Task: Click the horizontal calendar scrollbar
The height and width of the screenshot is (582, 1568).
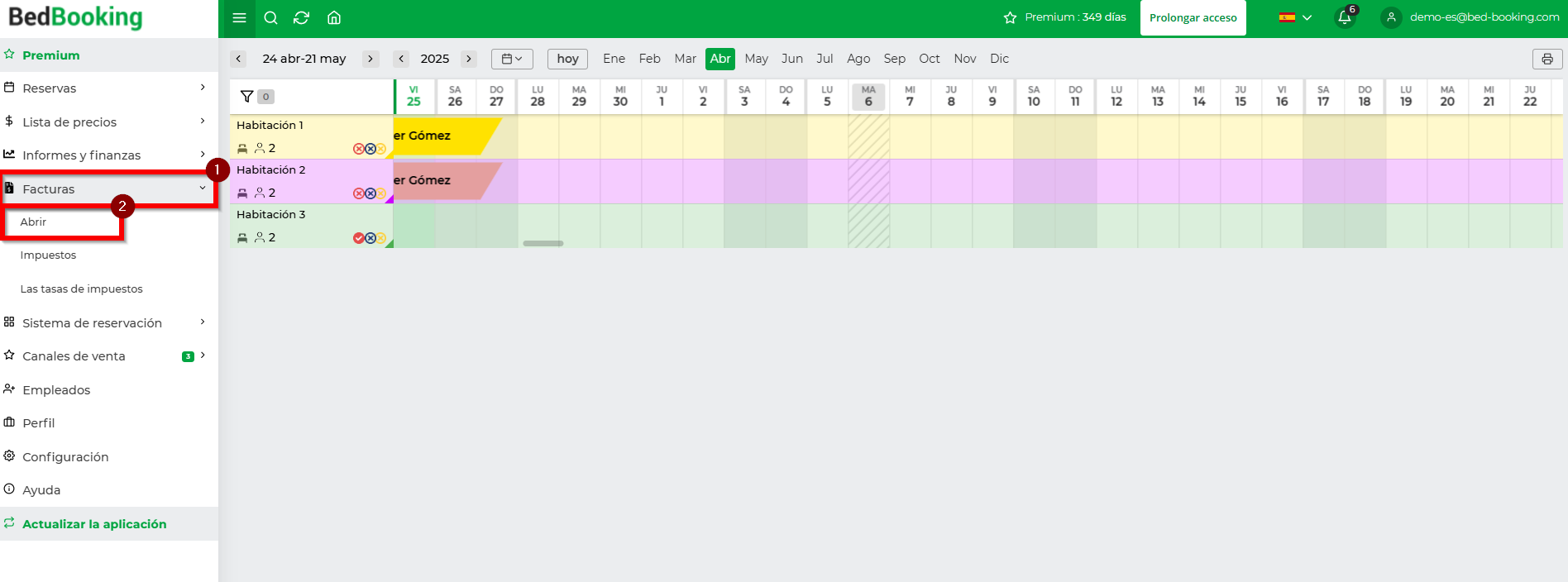Action: [543, 244]
